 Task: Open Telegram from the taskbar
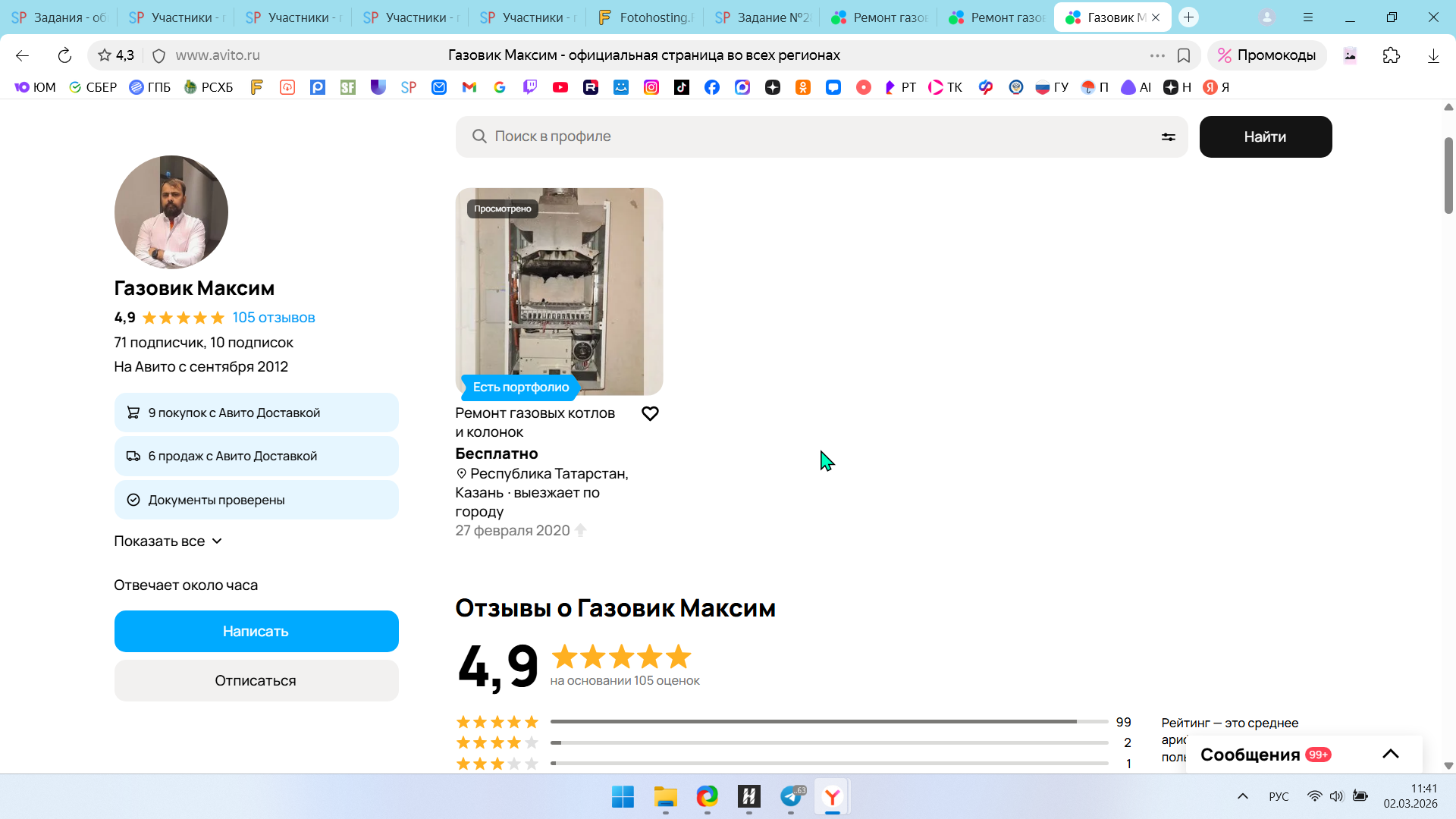pyautogui.click(x=791, y=796)
